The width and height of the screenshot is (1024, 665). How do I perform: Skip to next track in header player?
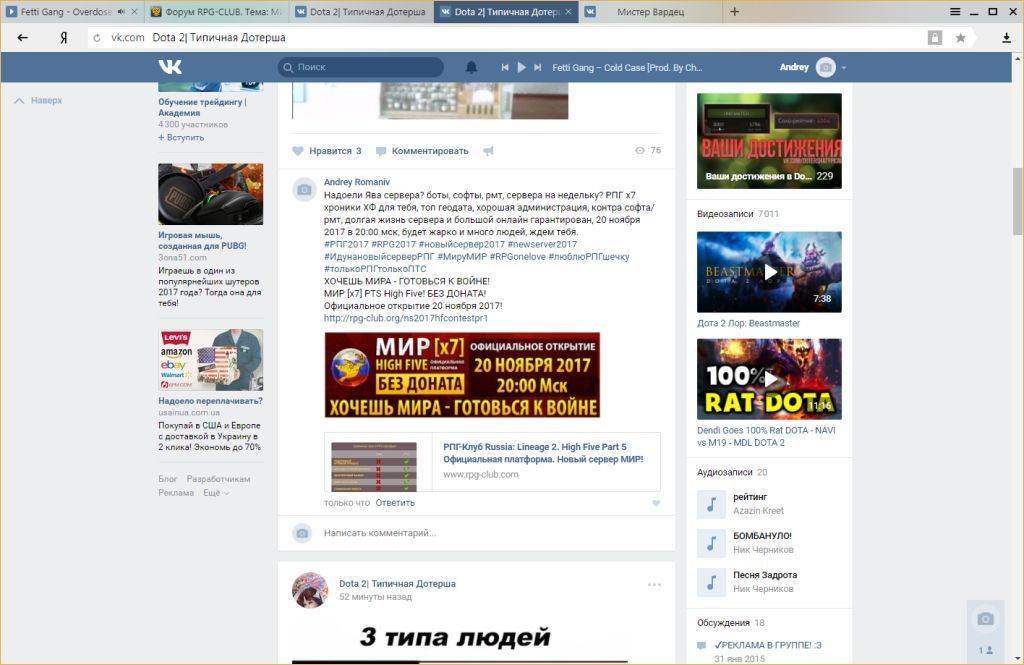(x=537, y=67)
